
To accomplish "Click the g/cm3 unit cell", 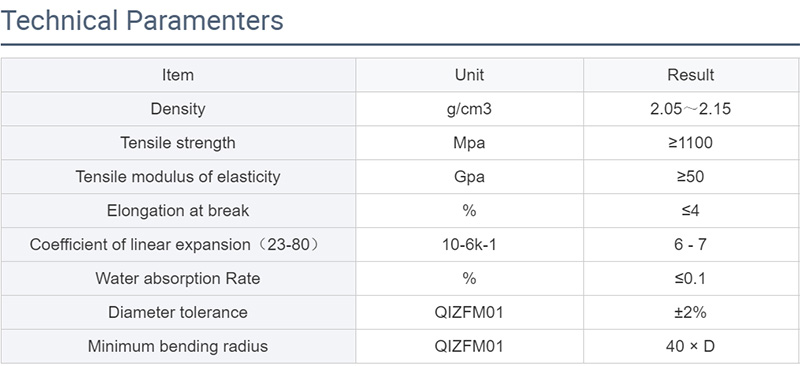I will click(469, 109).
